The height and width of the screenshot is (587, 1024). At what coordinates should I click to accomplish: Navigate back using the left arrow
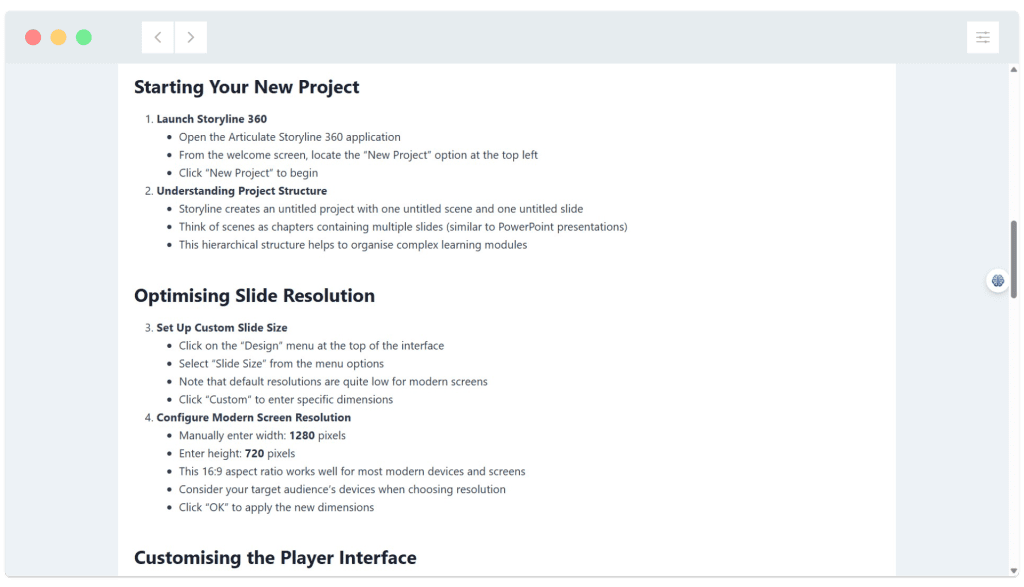(x=157, y=37)
